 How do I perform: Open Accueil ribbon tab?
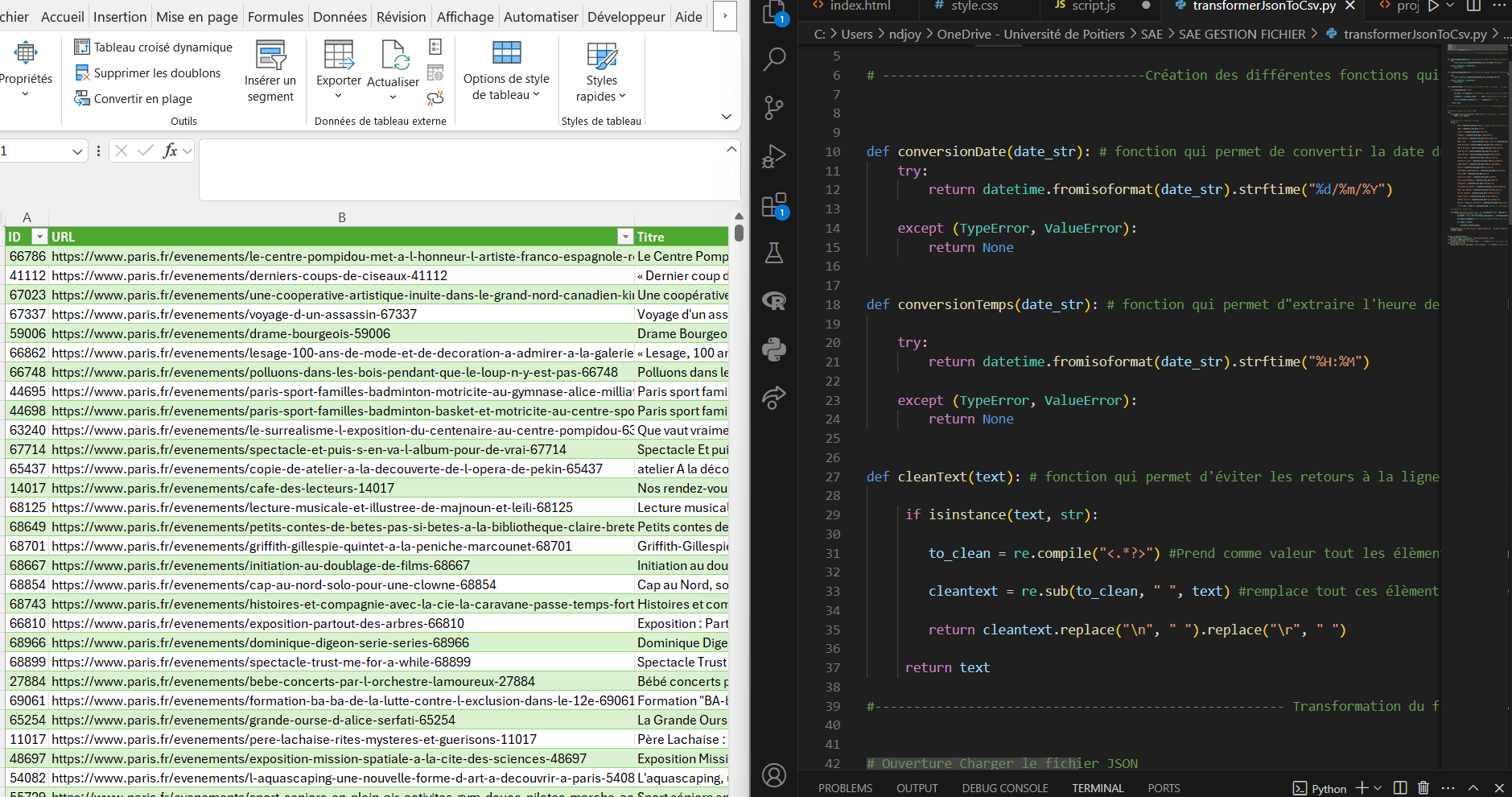click(x=62, y=17)
